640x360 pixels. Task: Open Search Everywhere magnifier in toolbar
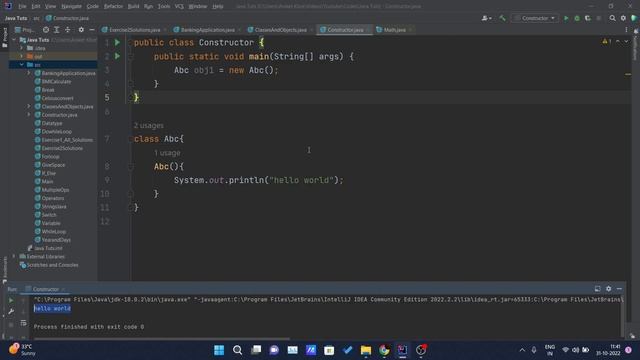point(612,18)
